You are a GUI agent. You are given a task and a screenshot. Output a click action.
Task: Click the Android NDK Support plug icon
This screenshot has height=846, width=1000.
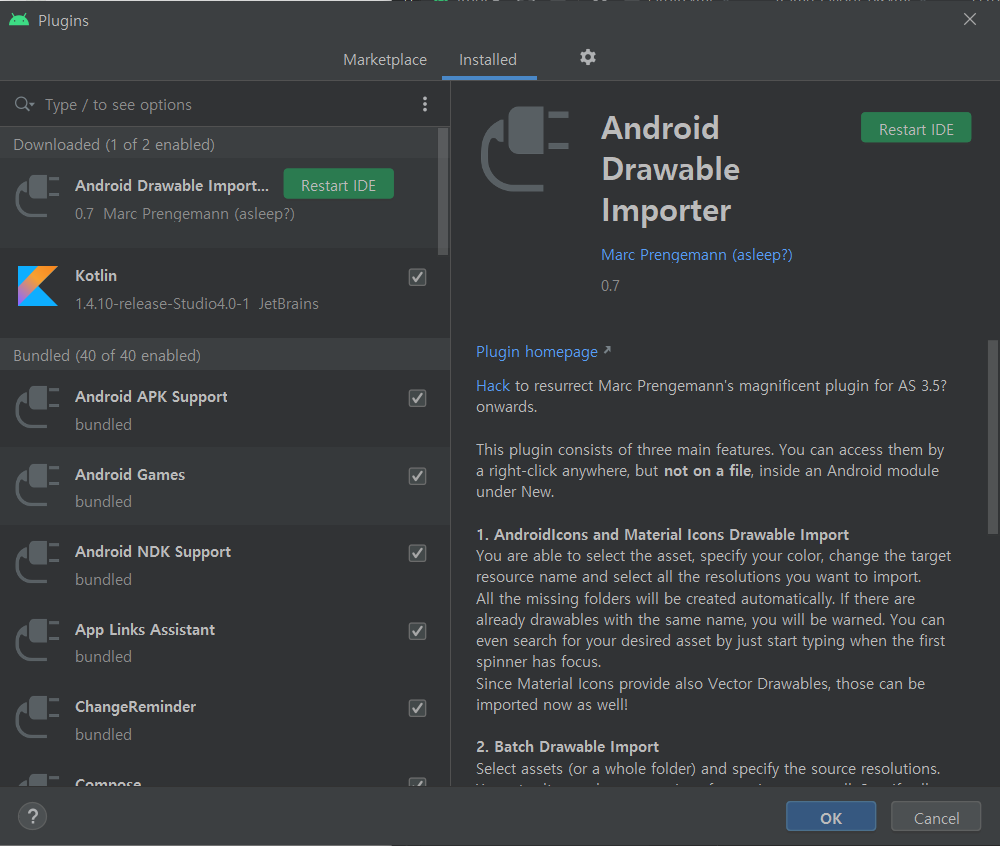(37, 563)
